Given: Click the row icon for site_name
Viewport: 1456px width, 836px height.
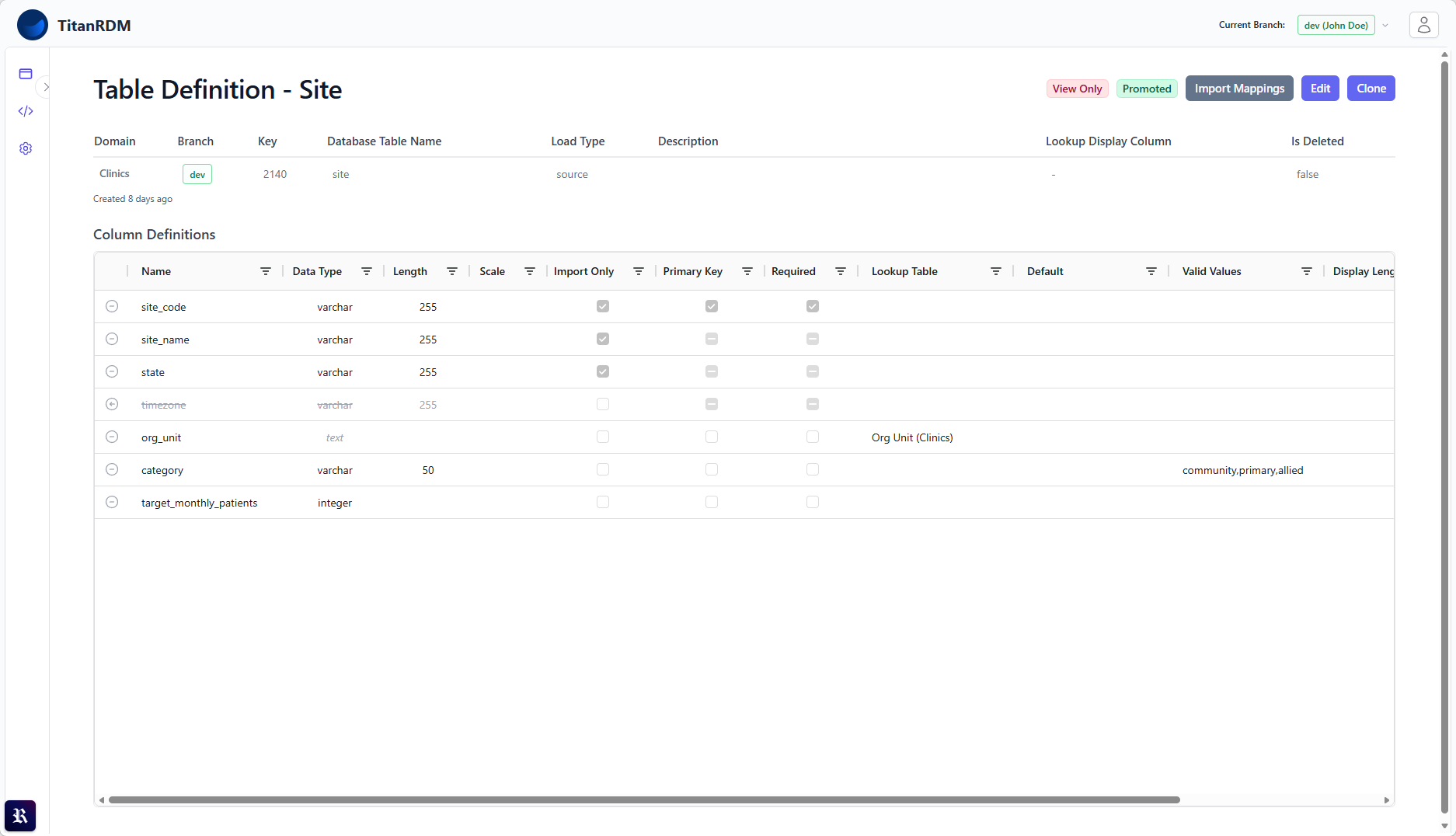Looking at the screenshot, I should pos(112,339).
